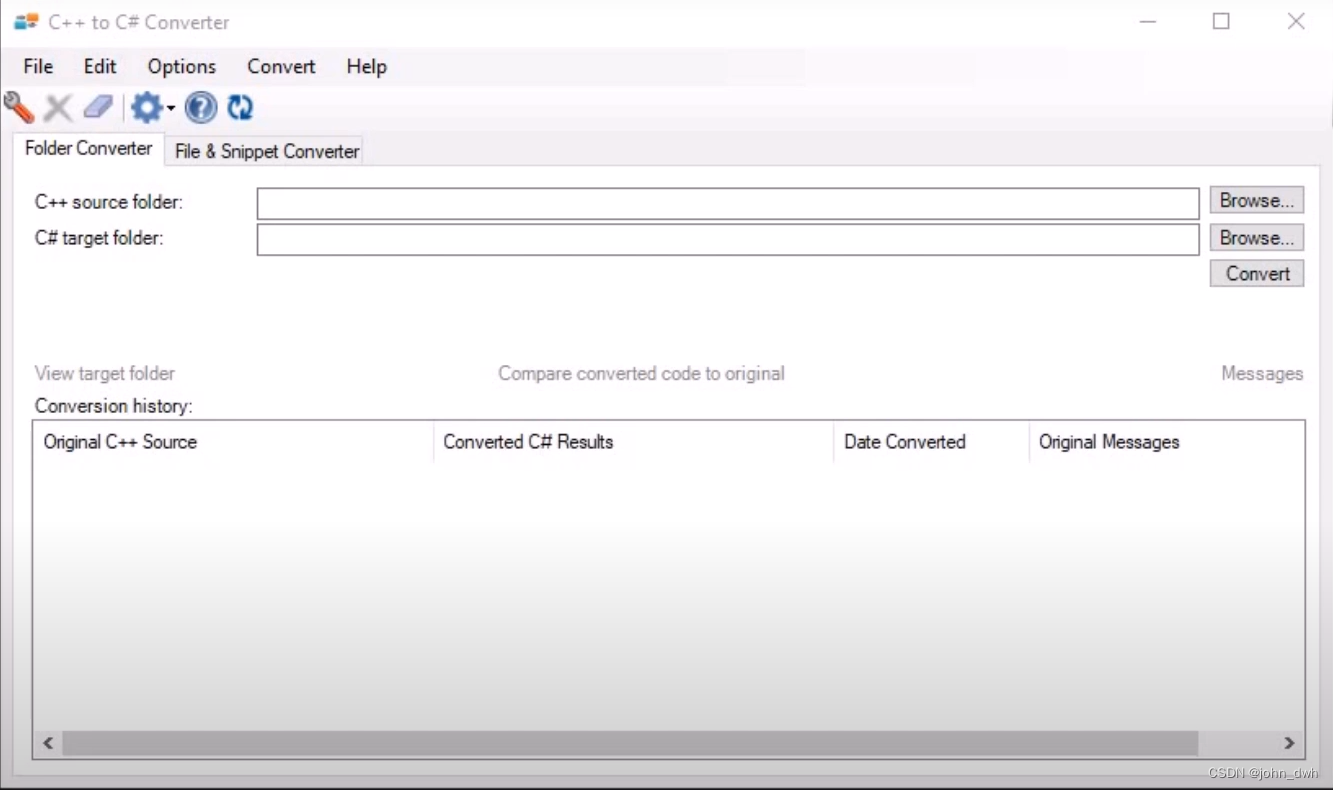This screenshot has width=1333, height=790.
Task: Click the right arrow of the horizontal scrollbar
Action: click(1289, 743)
